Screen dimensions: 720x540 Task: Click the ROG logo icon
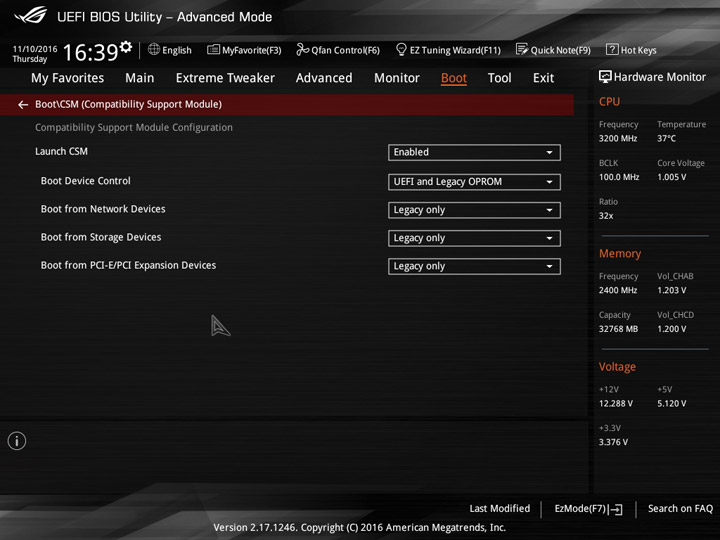point(31,15)
